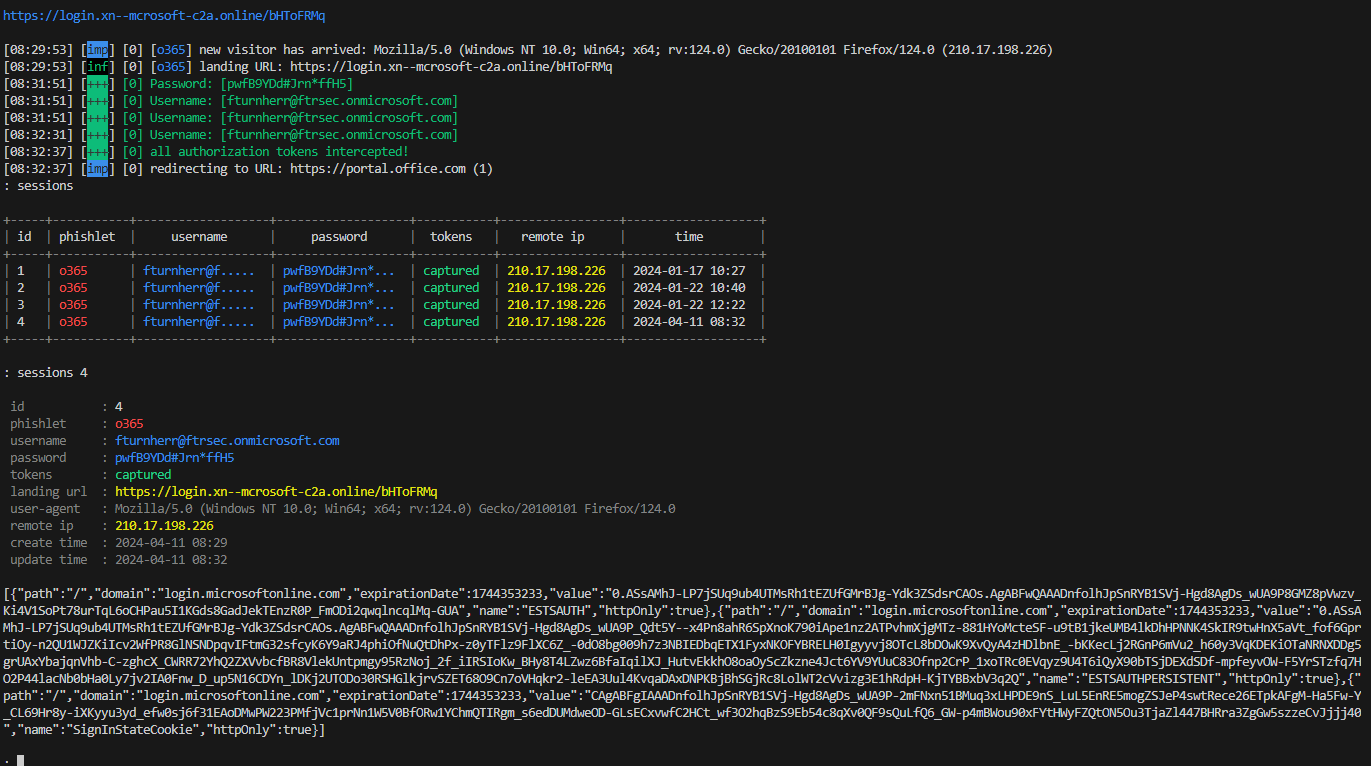Image resolution: width=1371 pixels, height=766 pixels.
Task: Click the truncated password cell in session row 3
Action: pyautogui.click(x=339, y=305)
